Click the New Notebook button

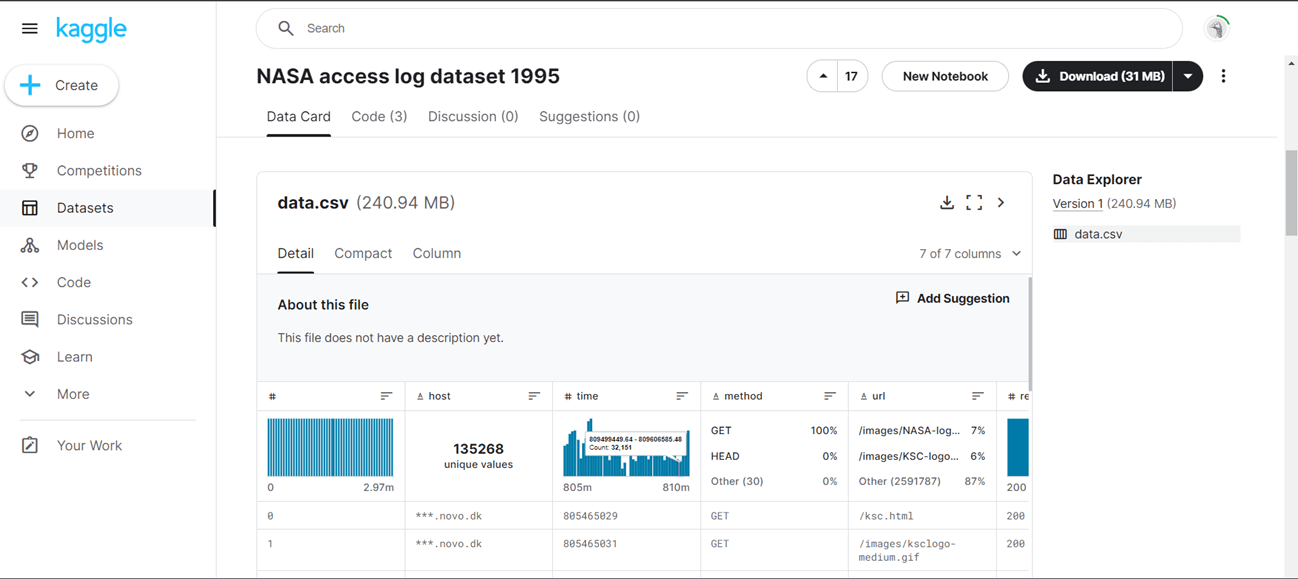(x=945, y=76)
